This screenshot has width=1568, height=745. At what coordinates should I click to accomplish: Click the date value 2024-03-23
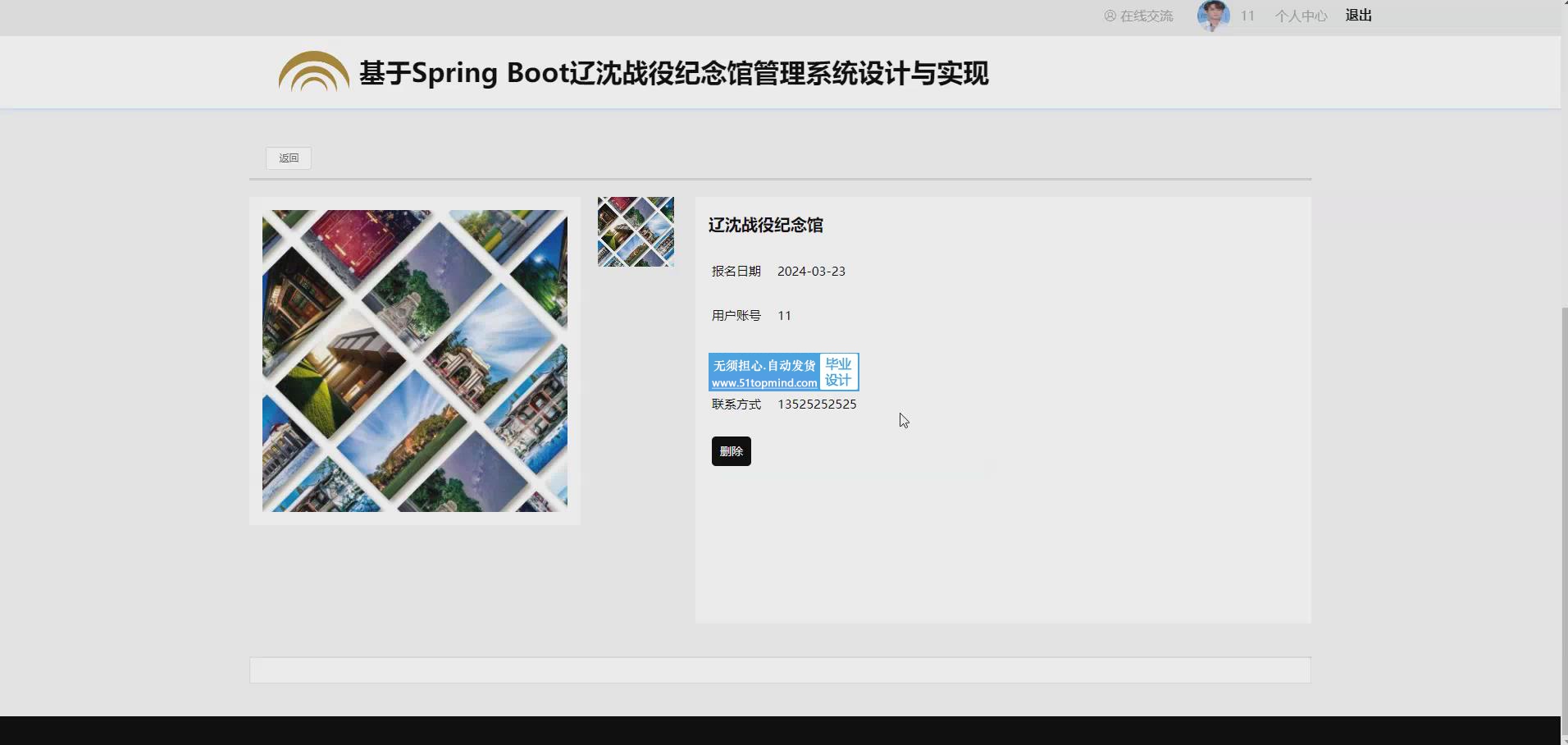click(811, 272)
